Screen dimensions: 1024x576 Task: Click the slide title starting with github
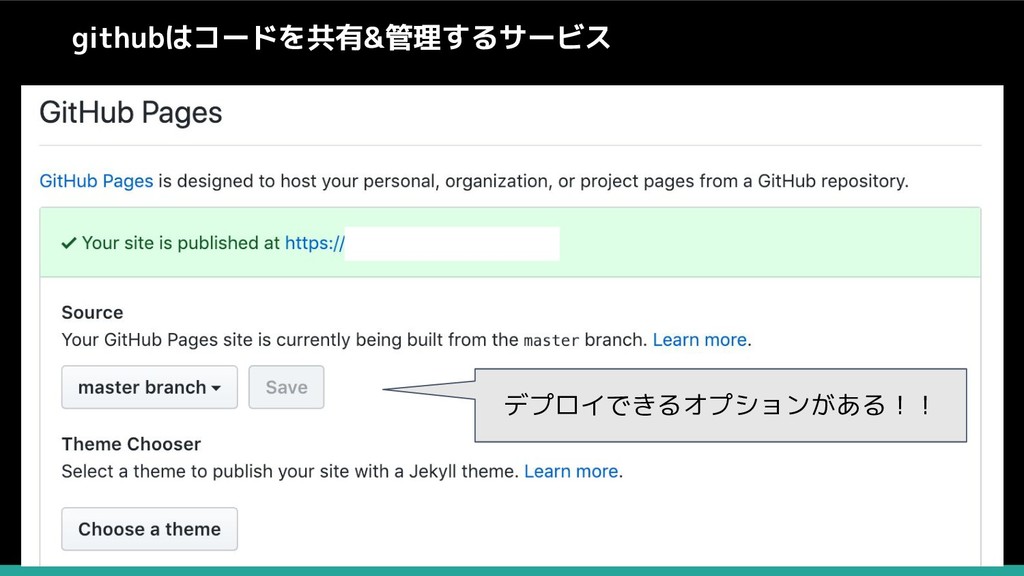341,37
